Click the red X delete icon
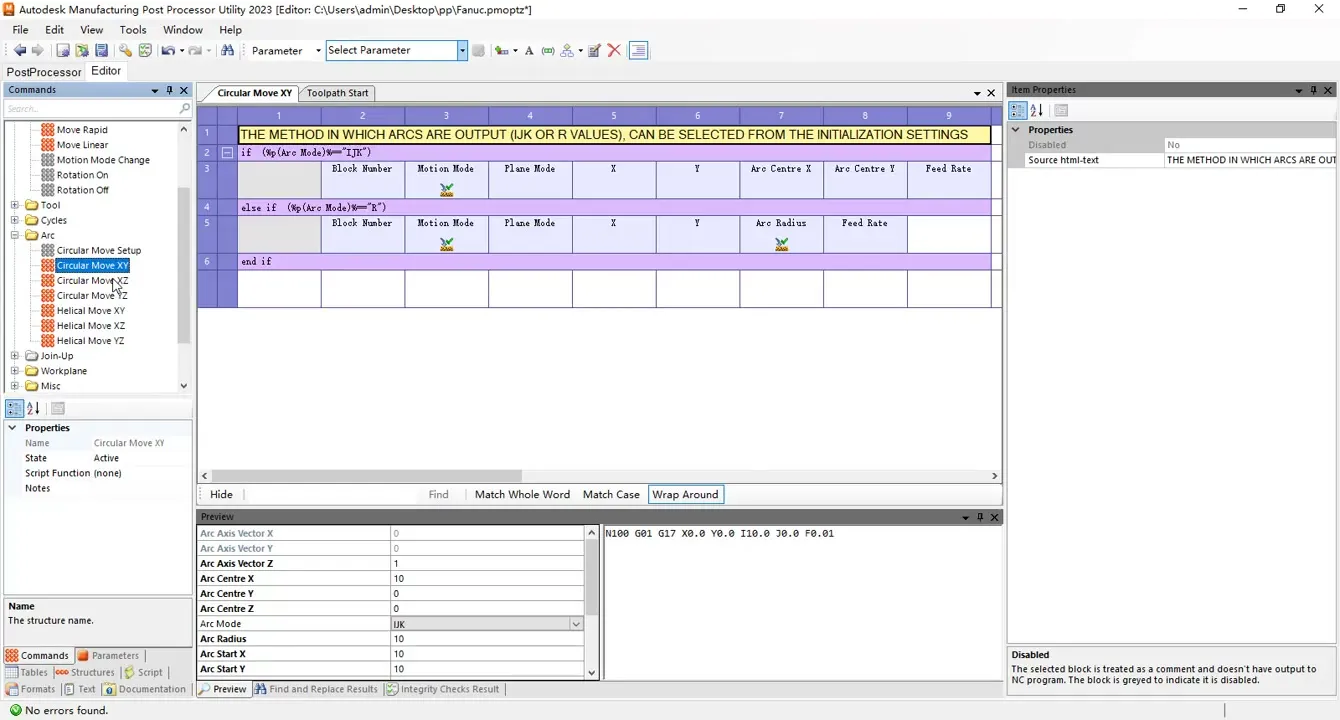Image resolution: width=1340 pixels, height=720 pixels. (x=614, y=51)
